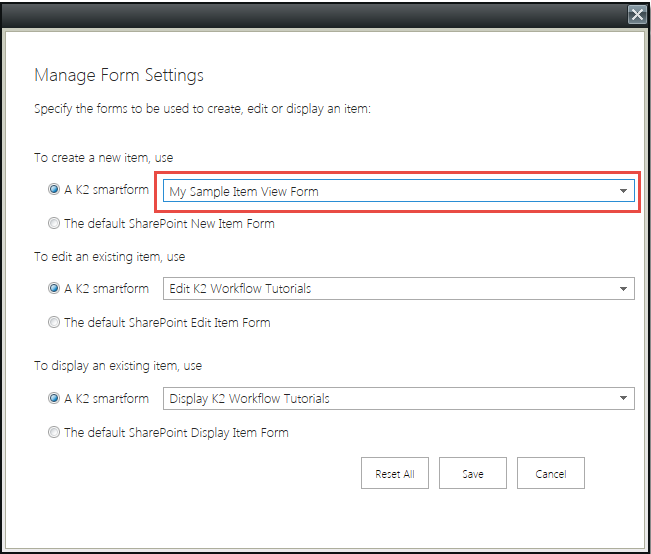Click the 'To display an existing item, use' label
The width and height of the screenshot is (651, 554).
coord(118,366)
